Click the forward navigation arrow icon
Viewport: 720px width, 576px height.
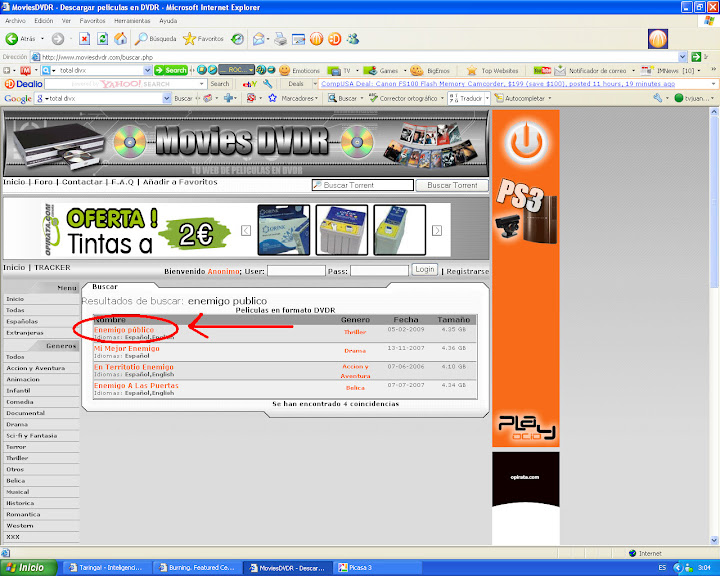[58, 39]
